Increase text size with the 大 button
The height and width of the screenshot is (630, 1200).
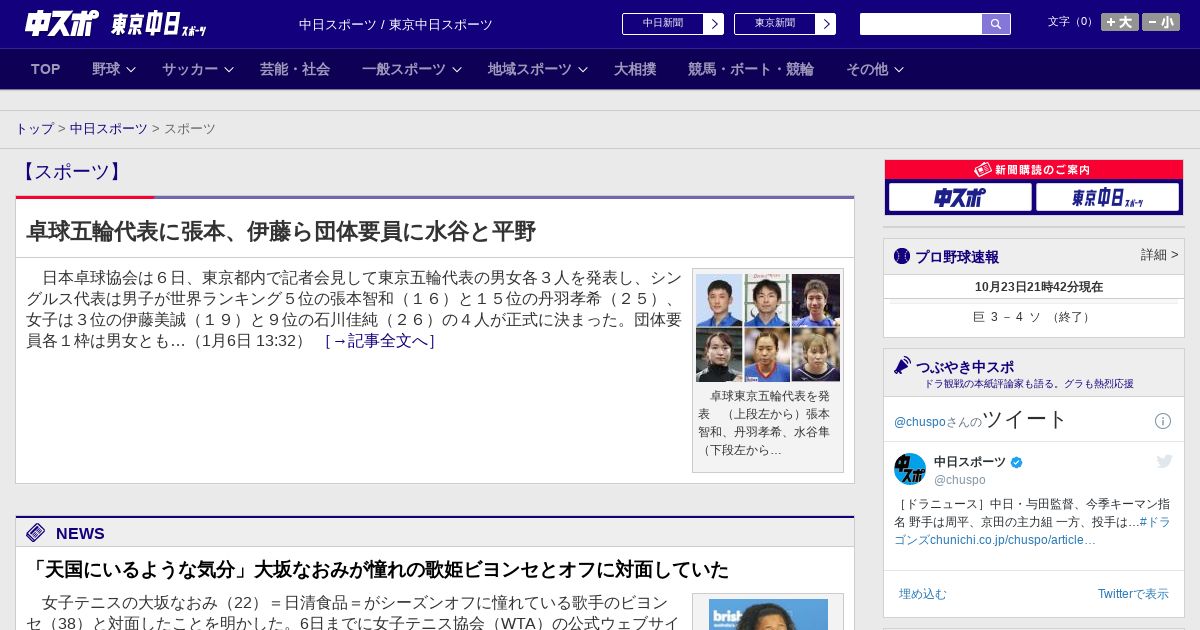point(1119,22)
